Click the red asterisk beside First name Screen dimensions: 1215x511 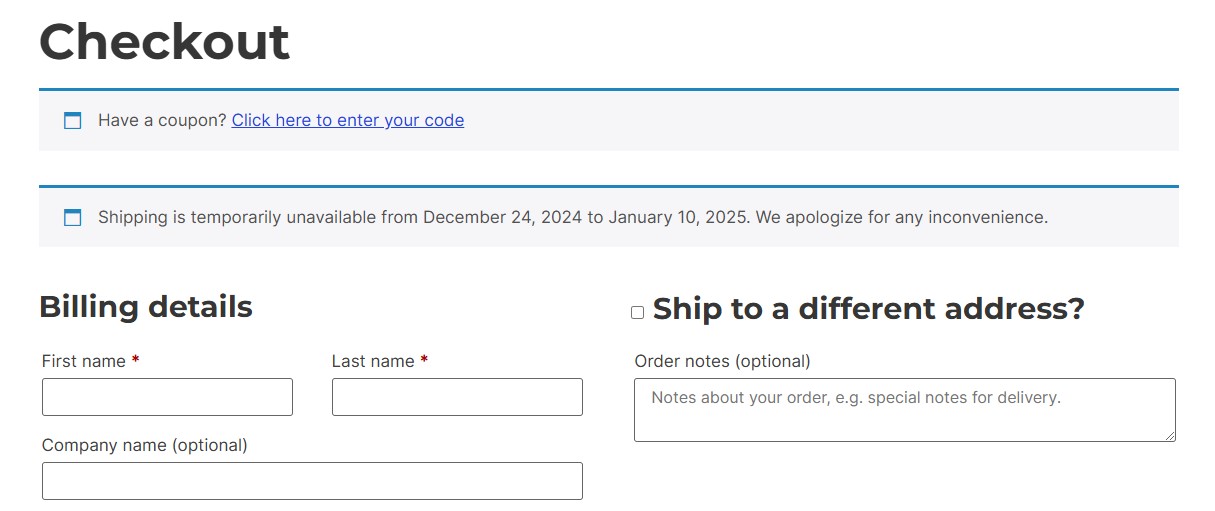[135, 361]
